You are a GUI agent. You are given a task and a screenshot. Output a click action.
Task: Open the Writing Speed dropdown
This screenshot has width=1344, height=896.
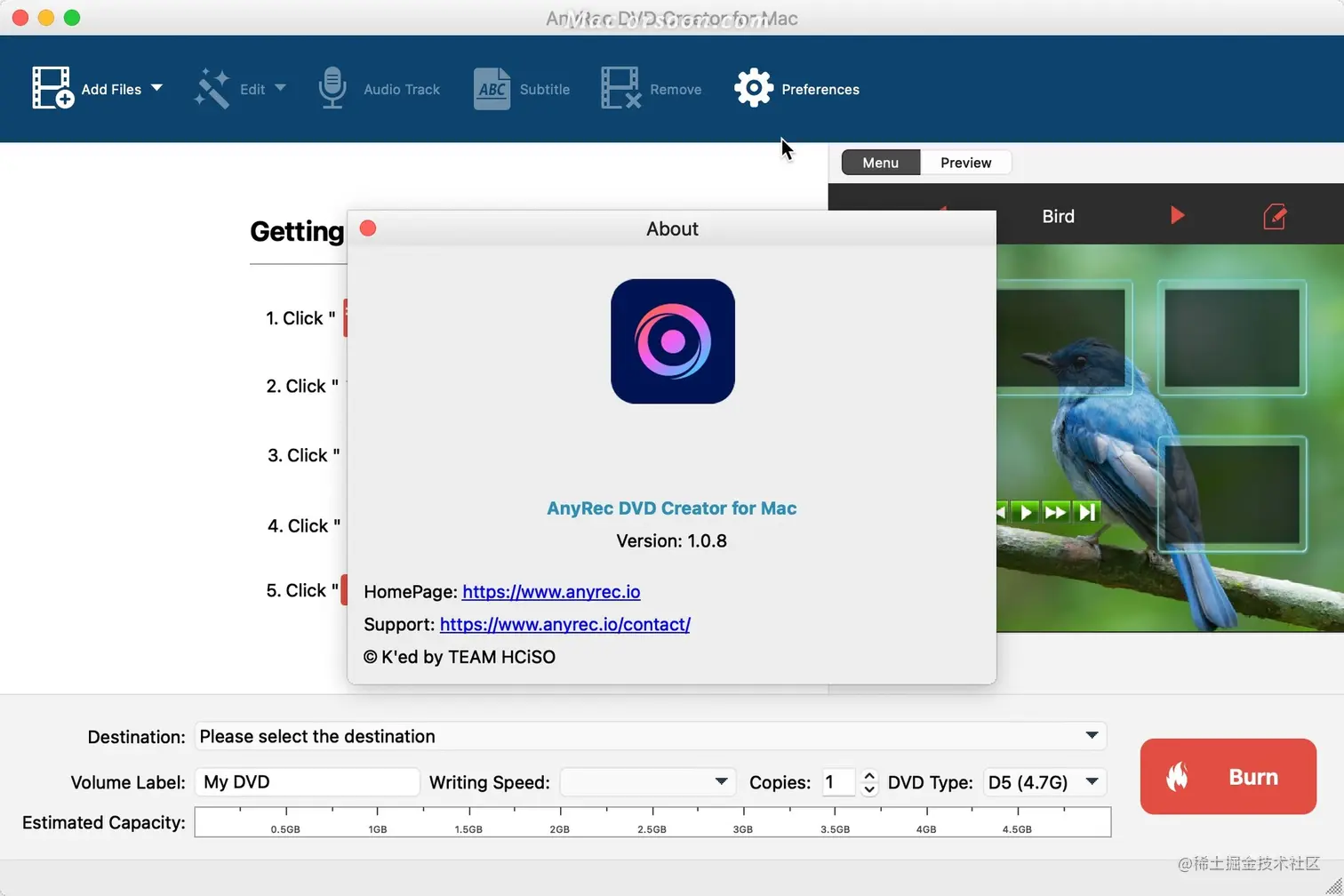click(648, 782)
